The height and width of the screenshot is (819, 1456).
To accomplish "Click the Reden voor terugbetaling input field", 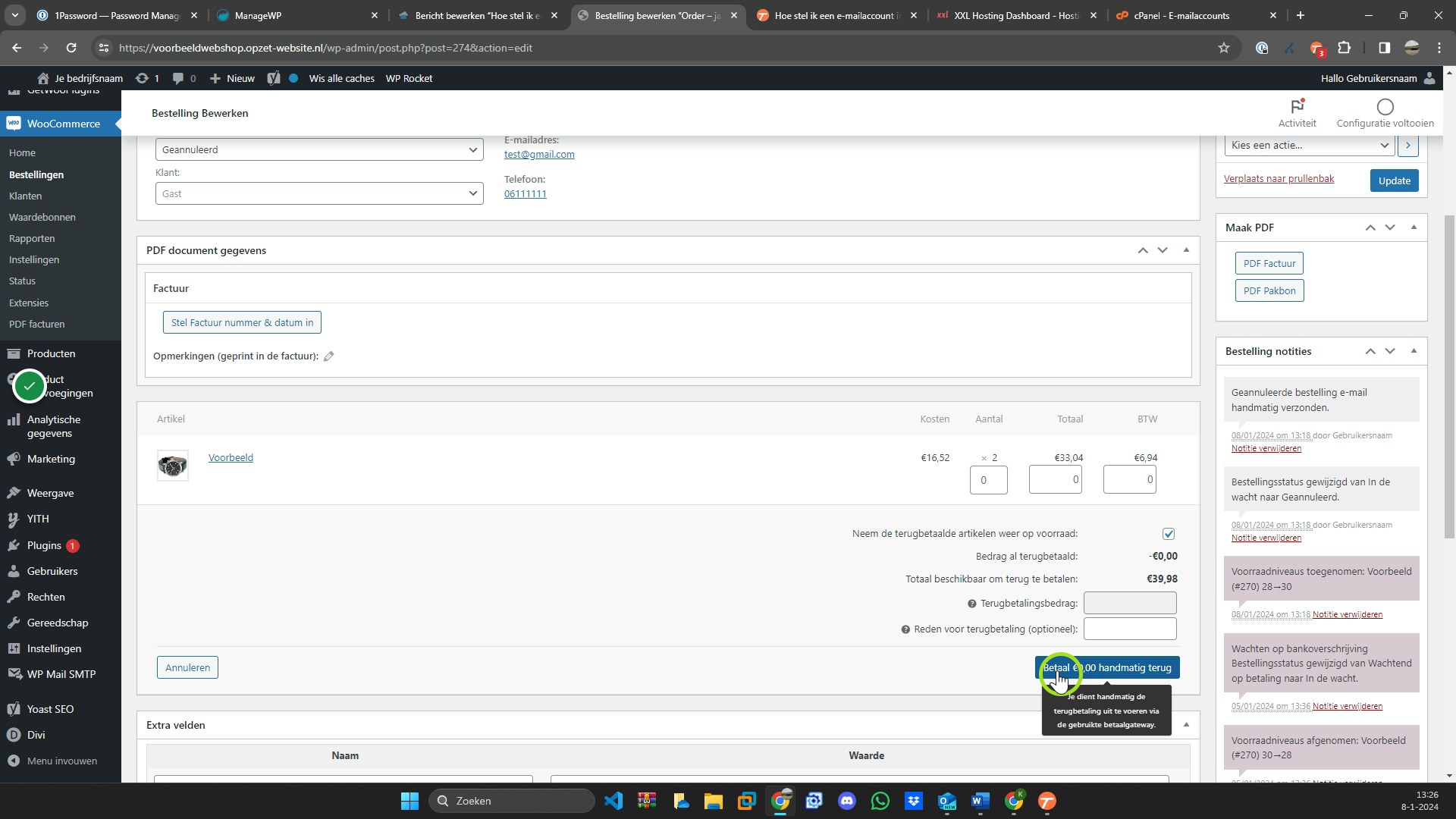I will [x=1130, y=629].
